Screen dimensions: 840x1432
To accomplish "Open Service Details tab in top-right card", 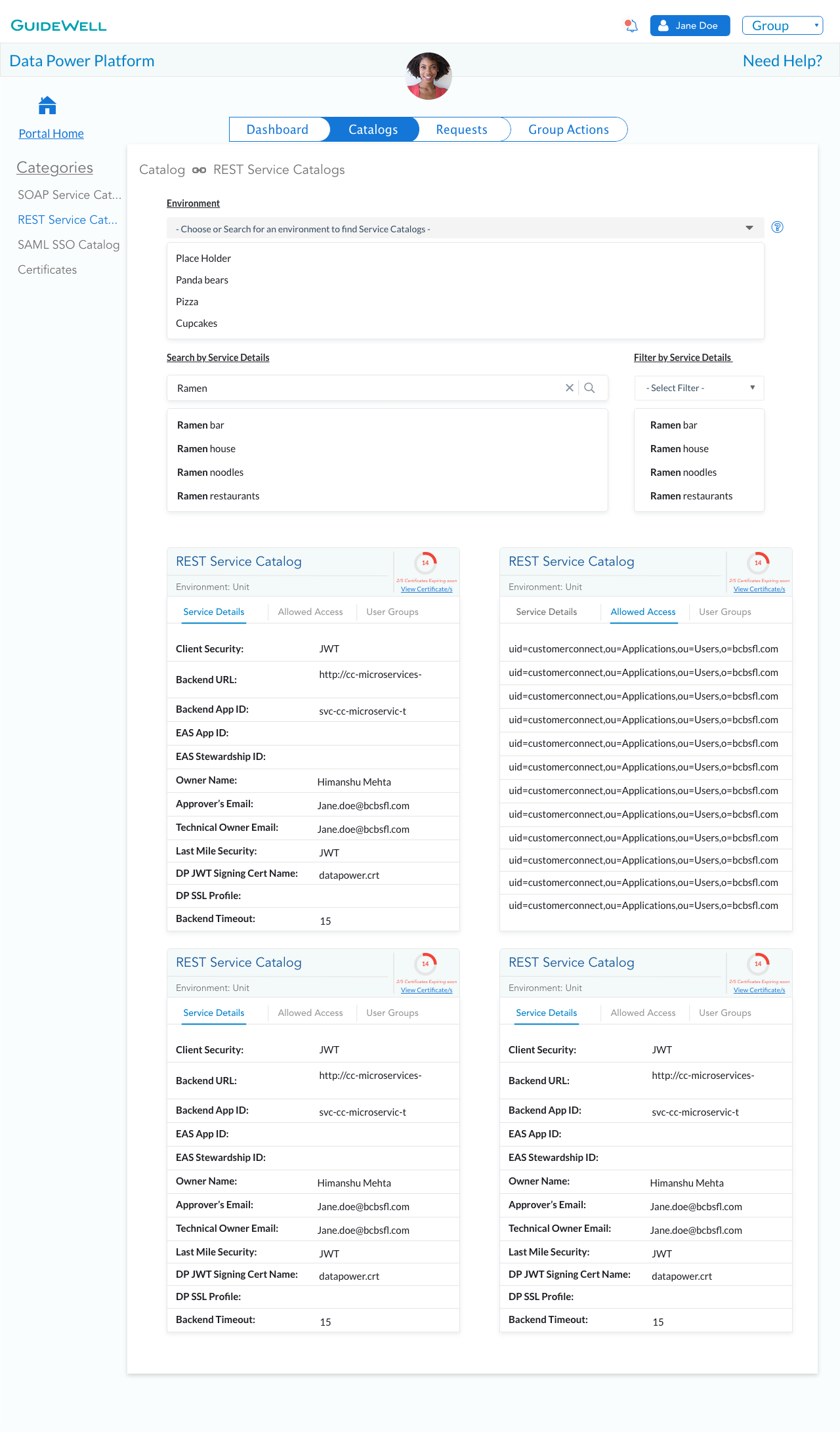I will click(547, 612).
